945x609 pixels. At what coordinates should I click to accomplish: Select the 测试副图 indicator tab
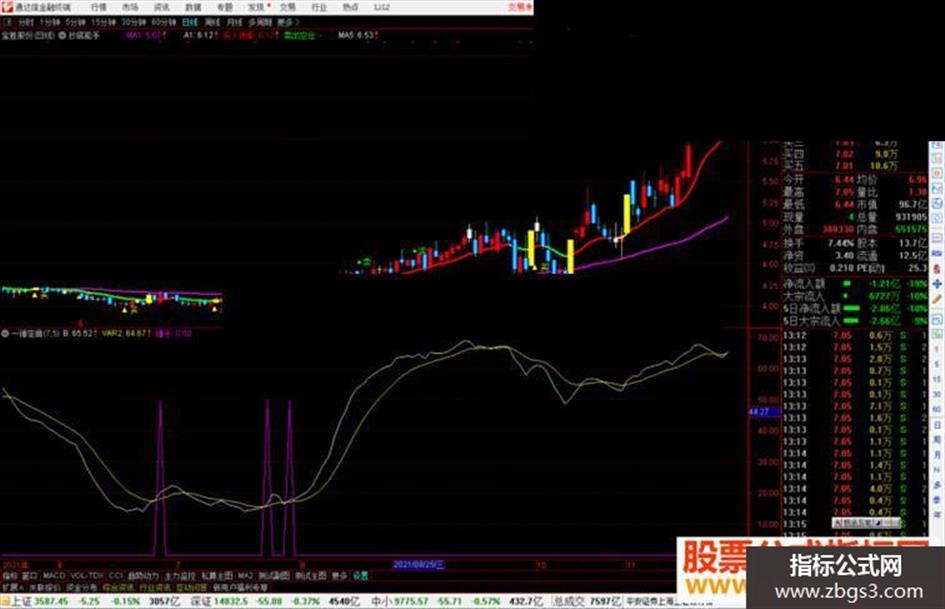coord(274,576)
